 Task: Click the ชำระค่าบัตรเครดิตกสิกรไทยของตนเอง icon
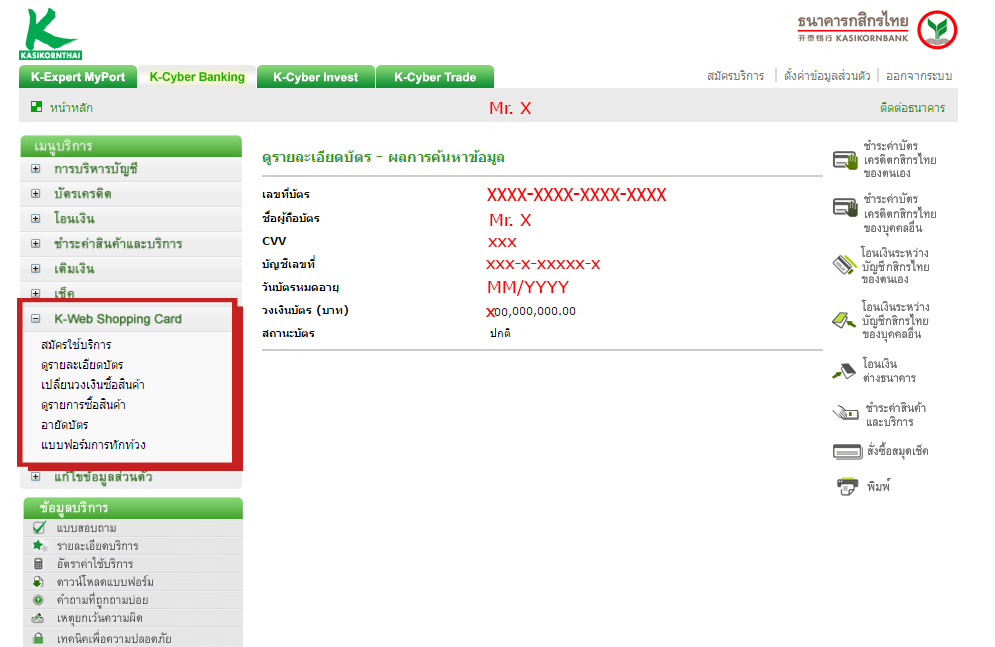(845, 160)
